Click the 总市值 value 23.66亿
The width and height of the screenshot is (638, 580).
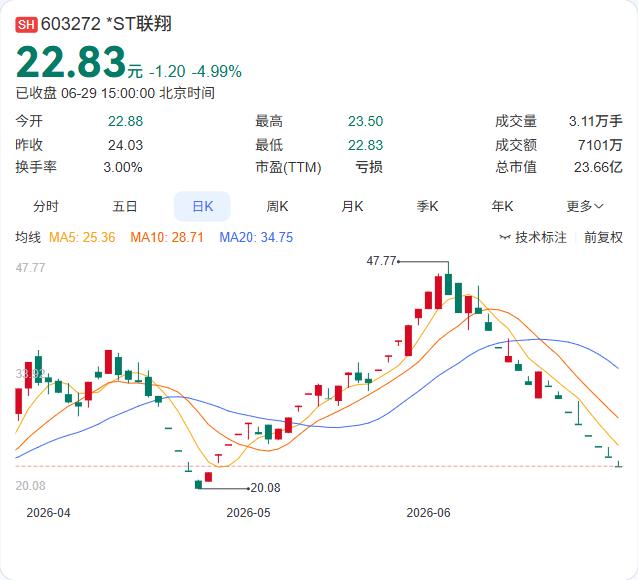(x=598, y=167)
